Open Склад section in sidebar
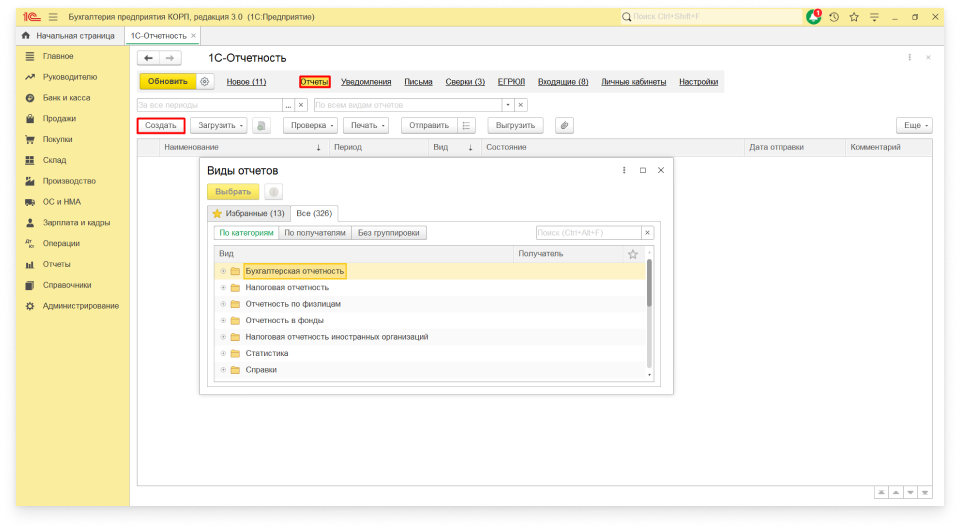Viewport: 960px width, 530px height. pyautogui.click(x=54, y=160)
